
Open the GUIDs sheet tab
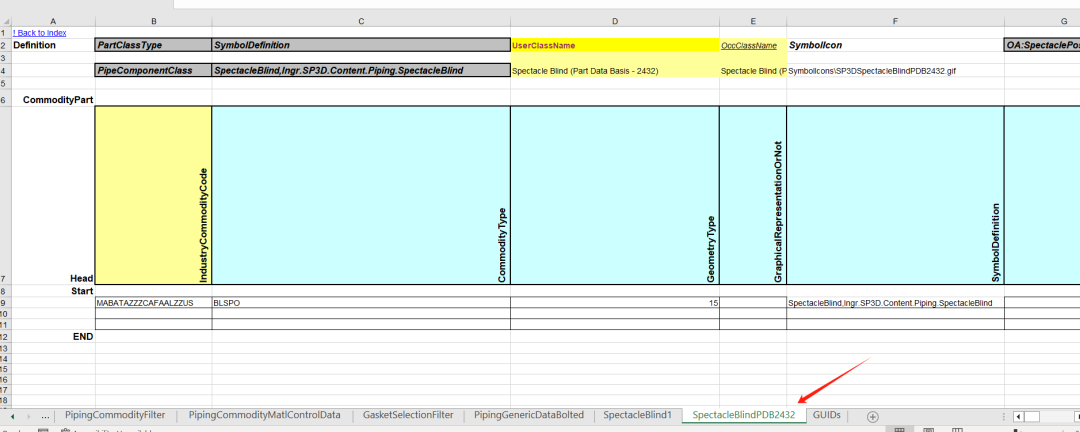[827, 415]
